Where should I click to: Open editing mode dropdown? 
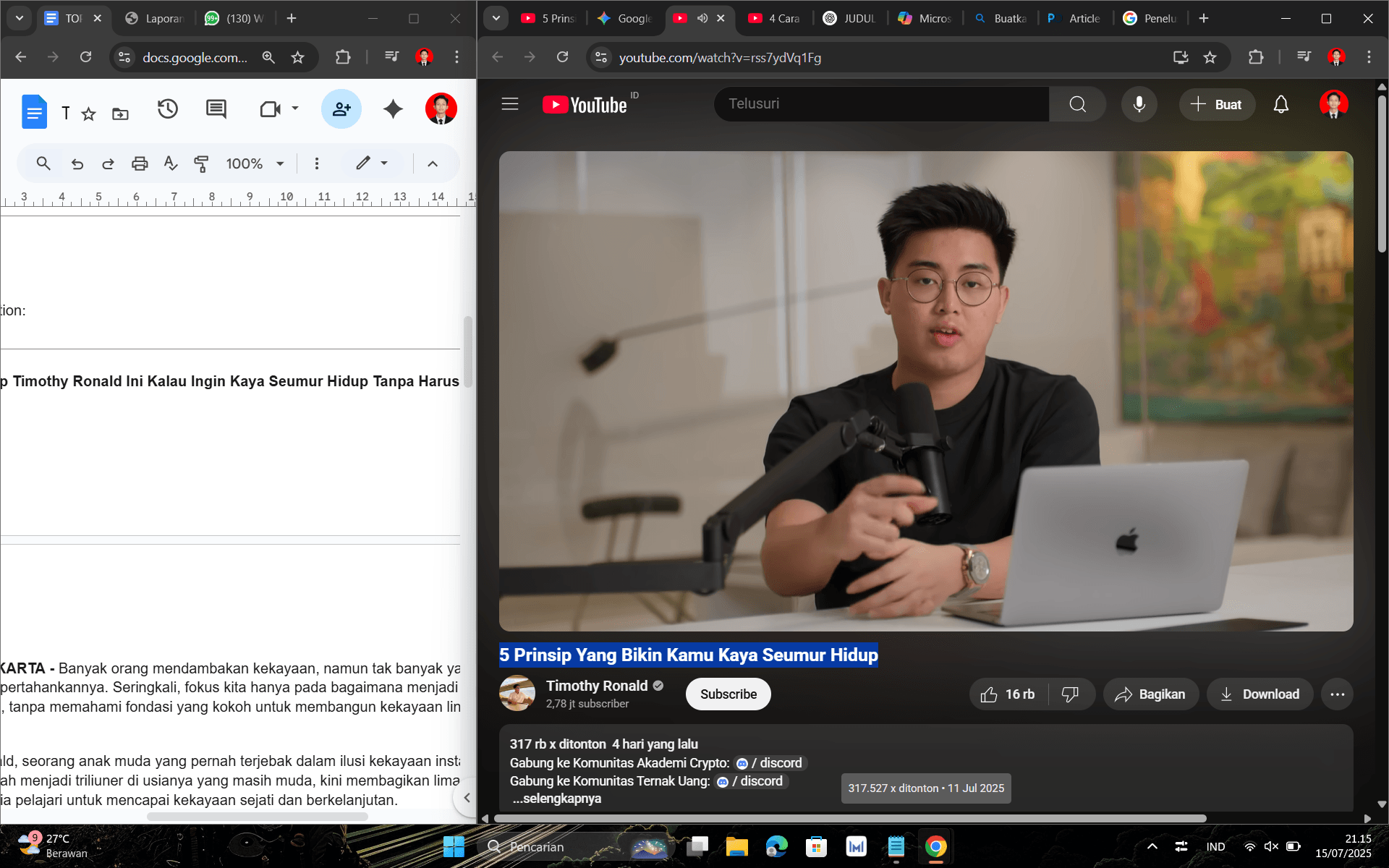click(x=373, y=163)
